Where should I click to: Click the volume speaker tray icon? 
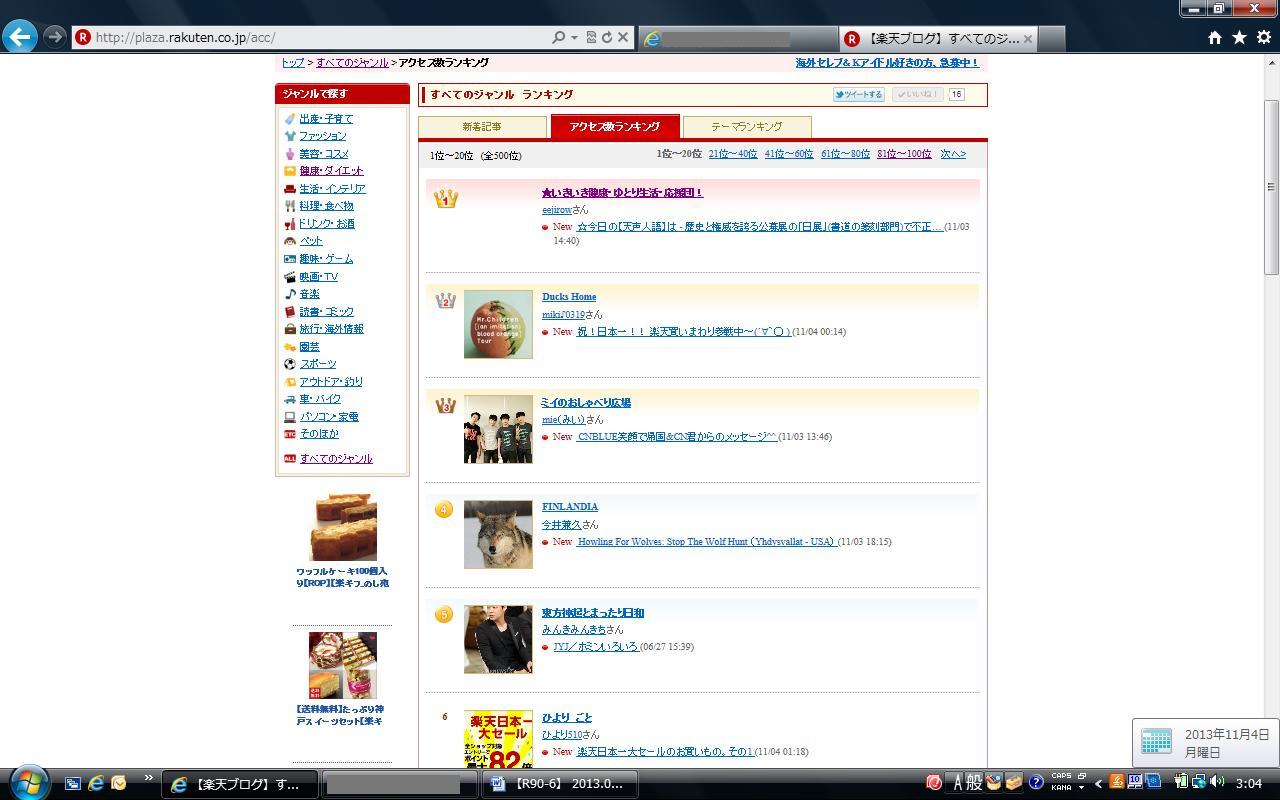[x=1216, y=783]
